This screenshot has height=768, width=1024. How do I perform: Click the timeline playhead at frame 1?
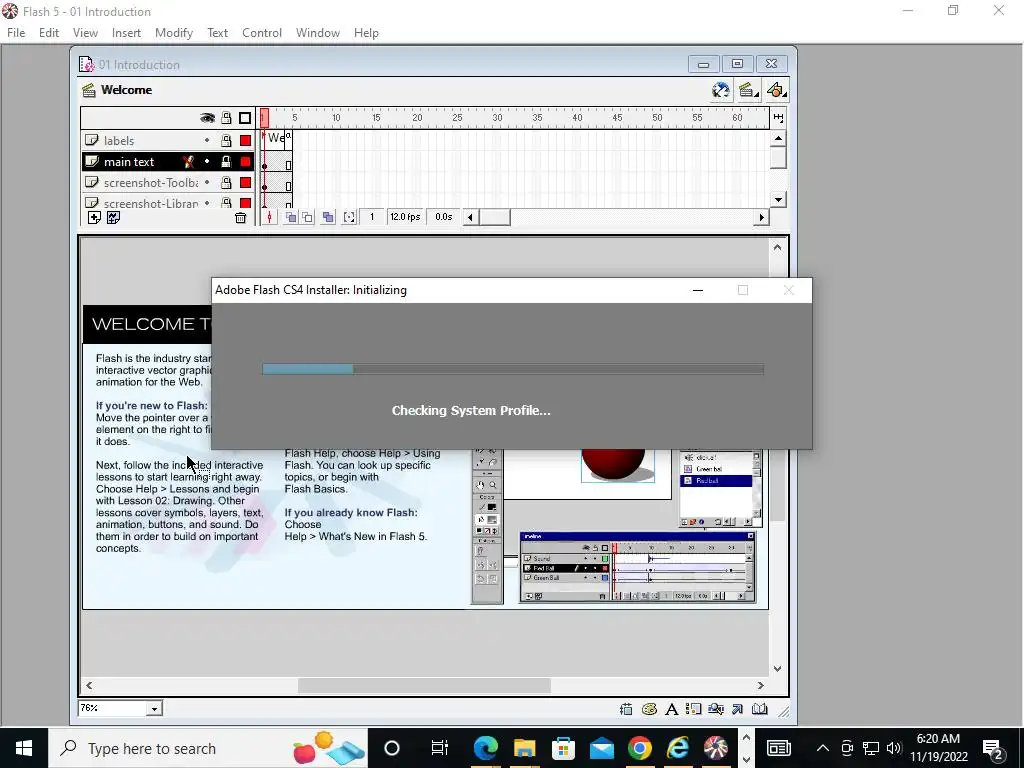(264, 118)
